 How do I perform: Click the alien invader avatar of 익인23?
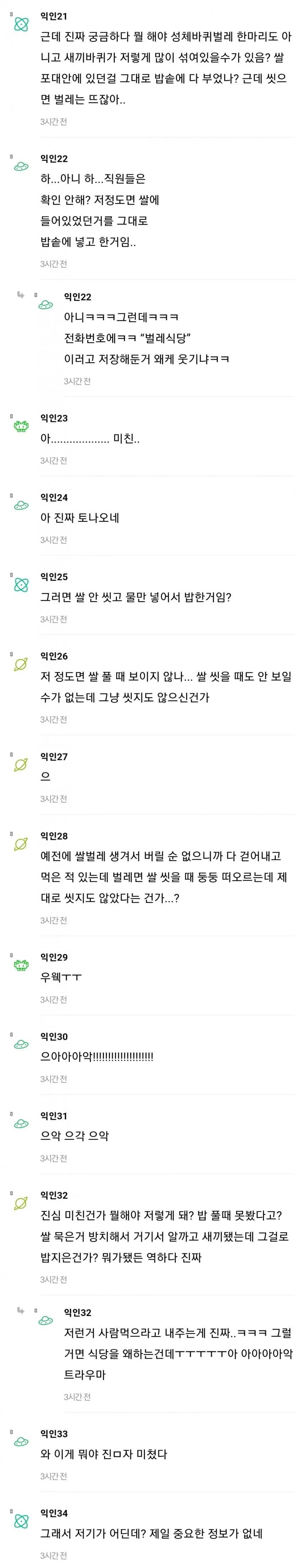21,427
